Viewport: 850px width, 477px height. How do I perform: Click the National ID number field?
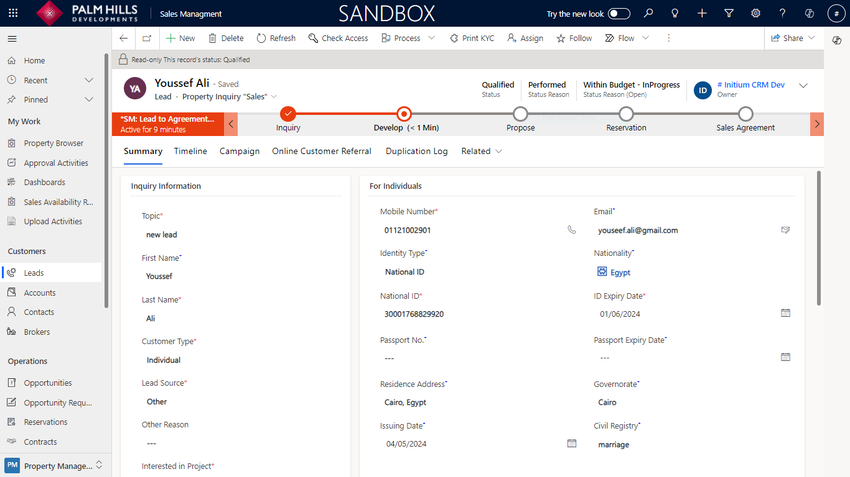[x=470, y=314]
